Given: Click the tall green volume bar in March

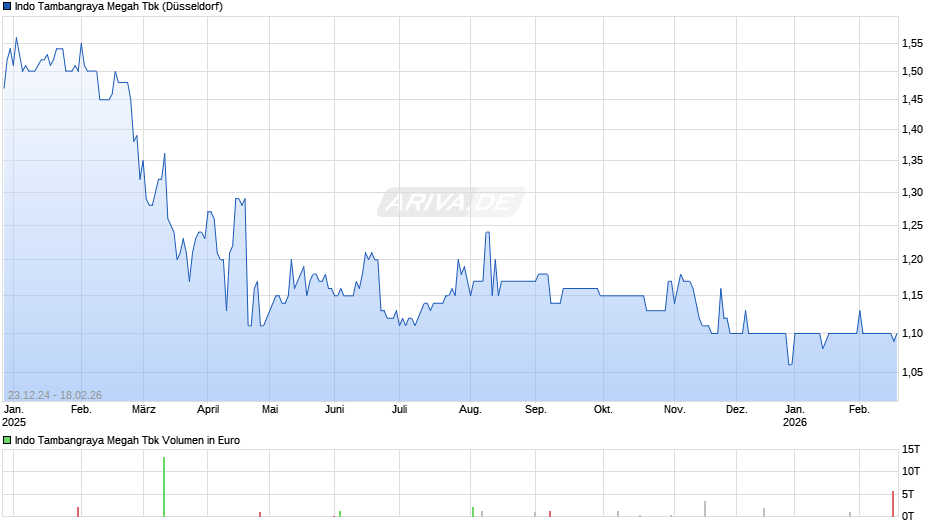Looking at the screenshot, I should 164,487.
